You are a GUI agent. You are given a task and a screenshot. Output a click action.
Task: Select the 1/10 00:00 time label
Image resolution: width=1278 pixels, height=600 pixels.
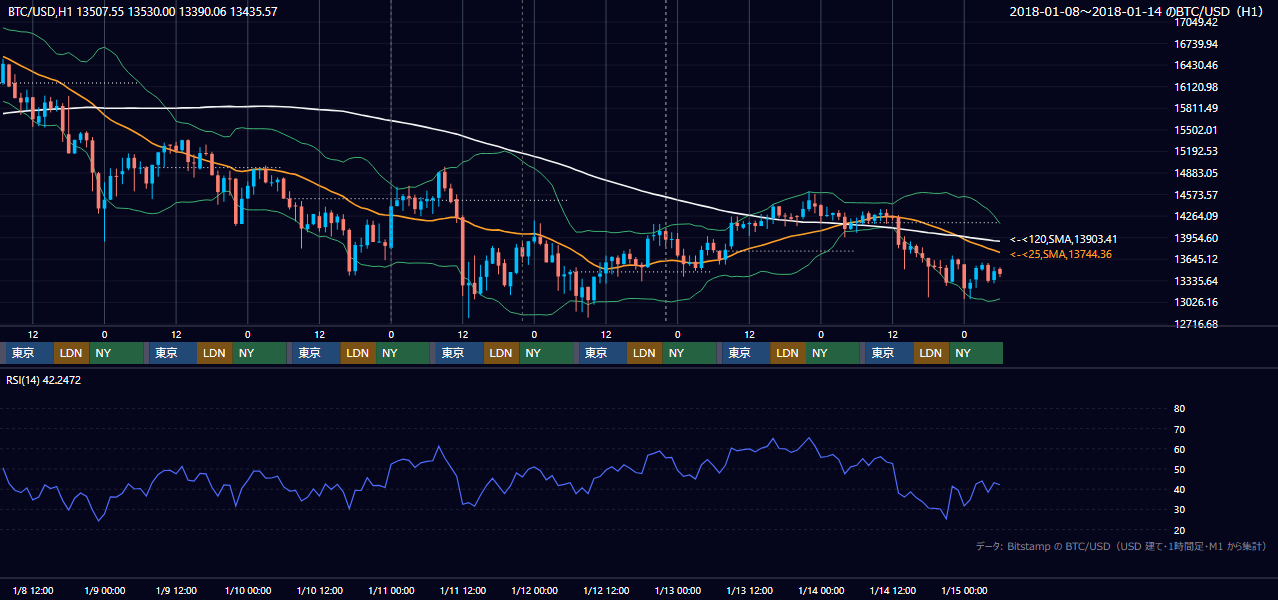pyautogui.click(x=247, y=589)
